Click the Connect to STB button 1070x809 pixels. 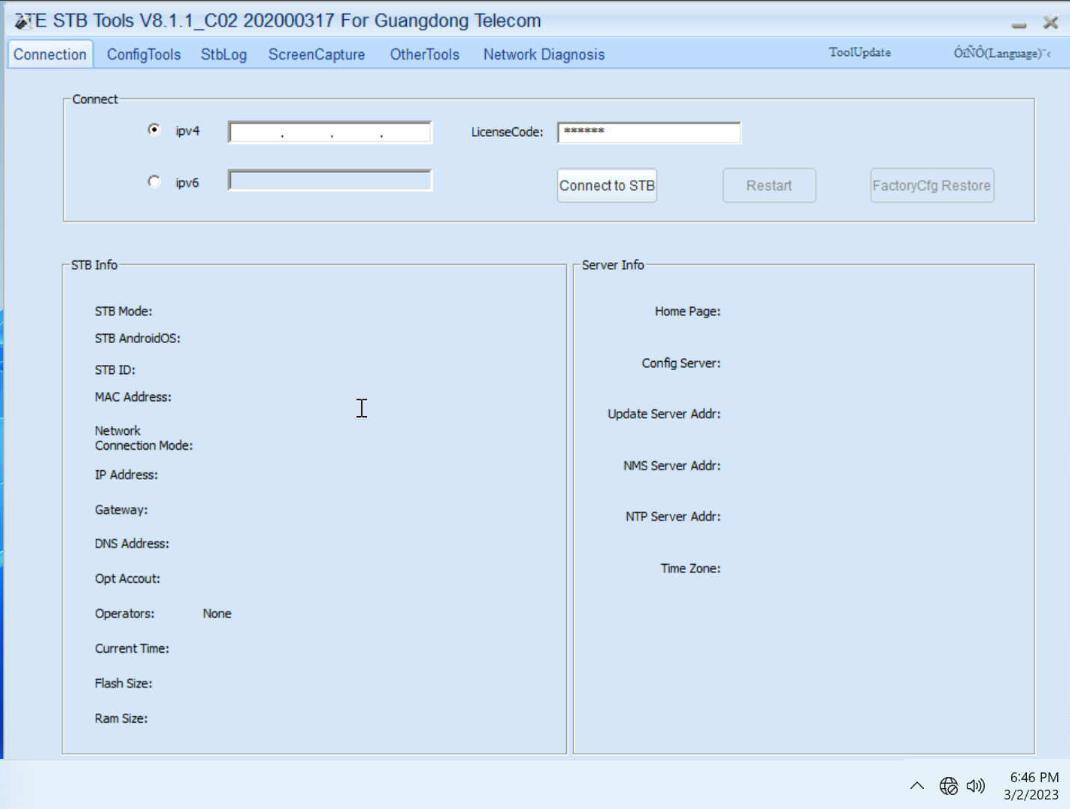point(607,186)
